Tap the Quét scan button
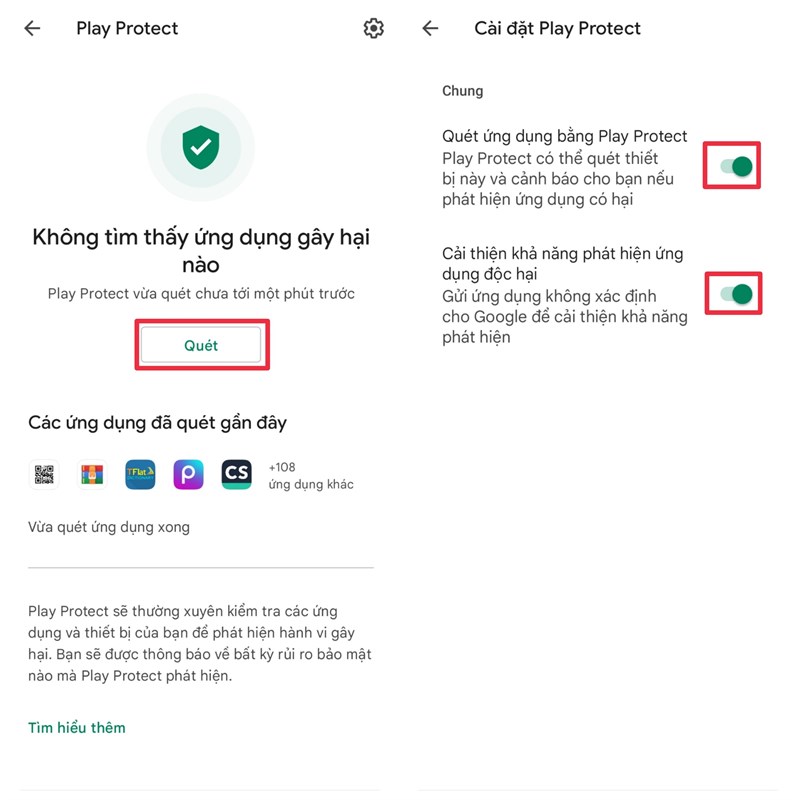Image resolution: width=800 pixels, height=800 pixels. coord(201,345)
